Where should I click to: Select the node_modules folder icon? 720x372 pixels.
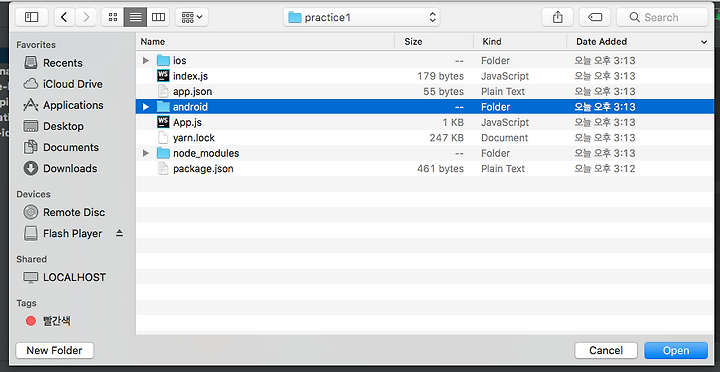click(x=163, y=153)
